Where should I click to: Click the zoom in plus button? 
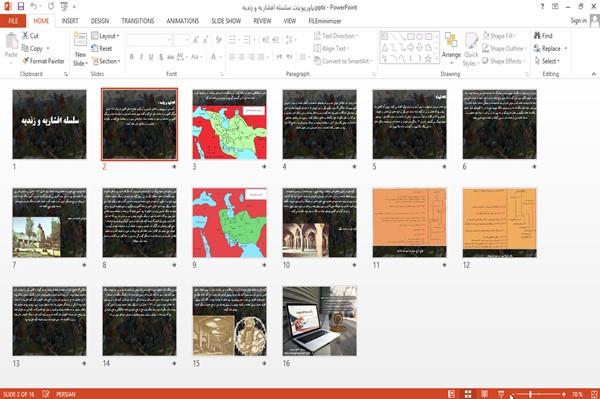click(564, 394)
